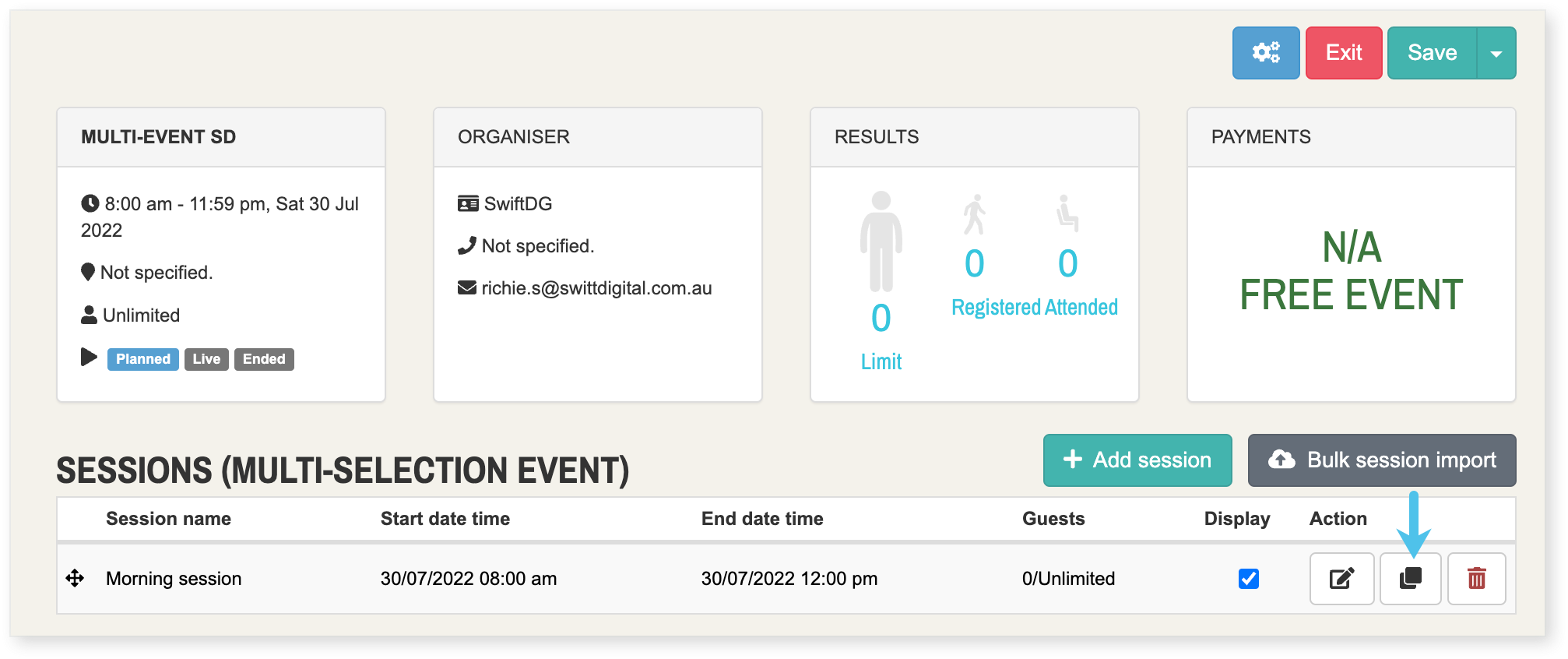Select the Planned status badge
1568x659 pixels.
click(x=143, y=359)
